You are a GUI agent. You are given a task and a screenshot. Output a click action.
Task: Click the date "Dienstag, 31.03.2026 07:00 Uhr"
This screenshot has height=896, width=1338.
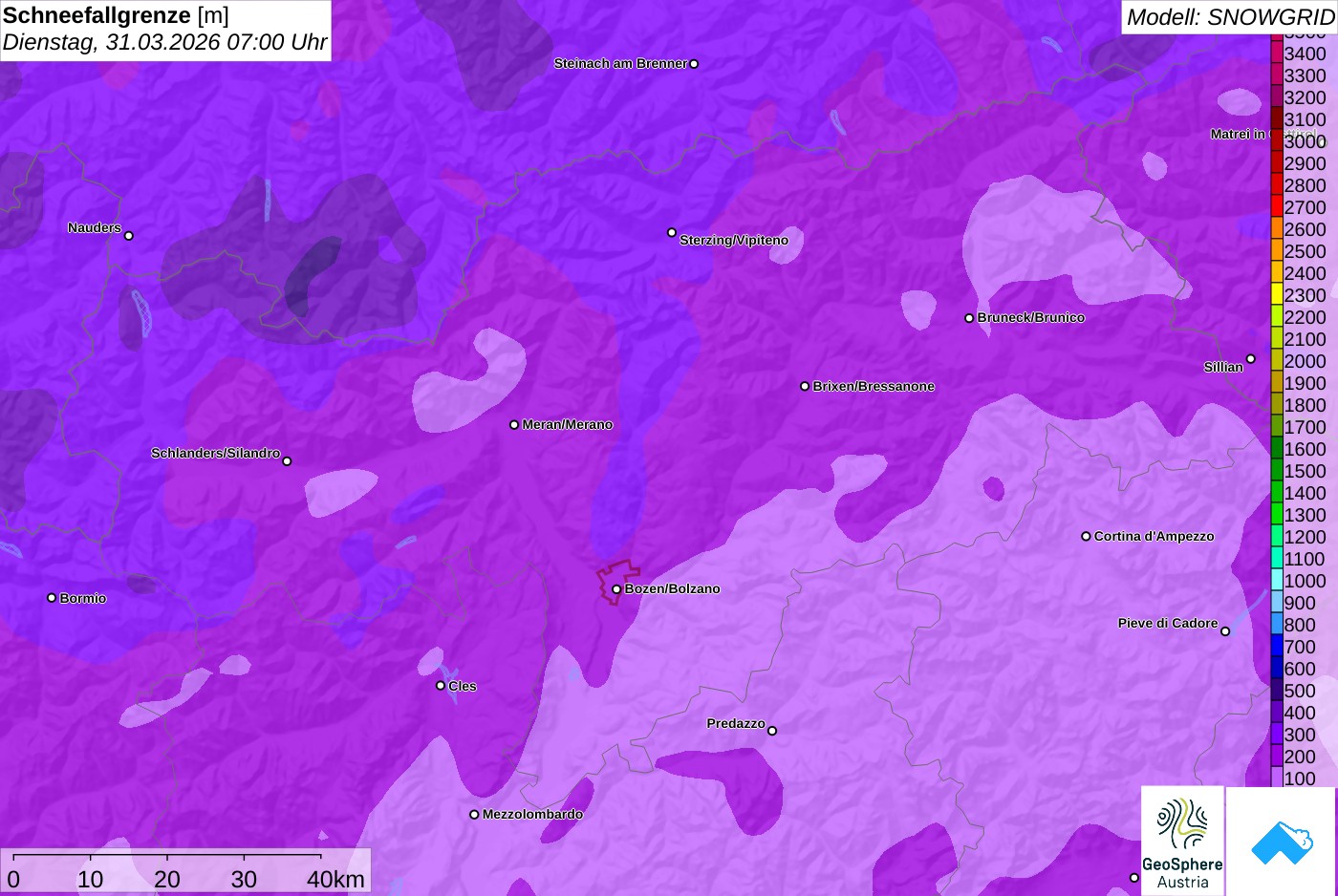tap(164, 42)
